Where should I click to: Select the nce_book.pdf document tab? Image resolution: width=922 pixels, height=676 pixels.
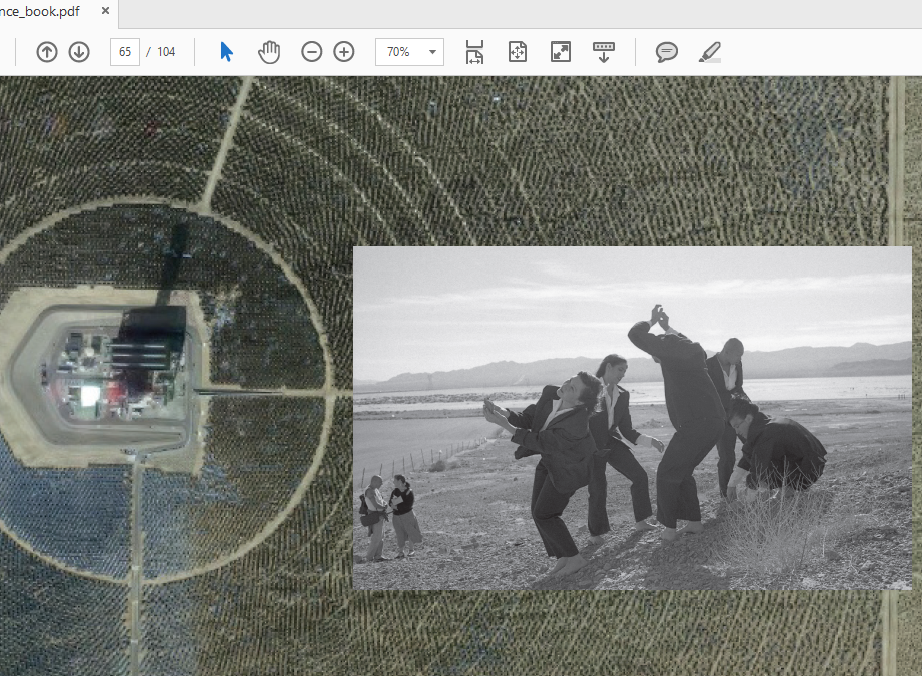click(40, 11)
